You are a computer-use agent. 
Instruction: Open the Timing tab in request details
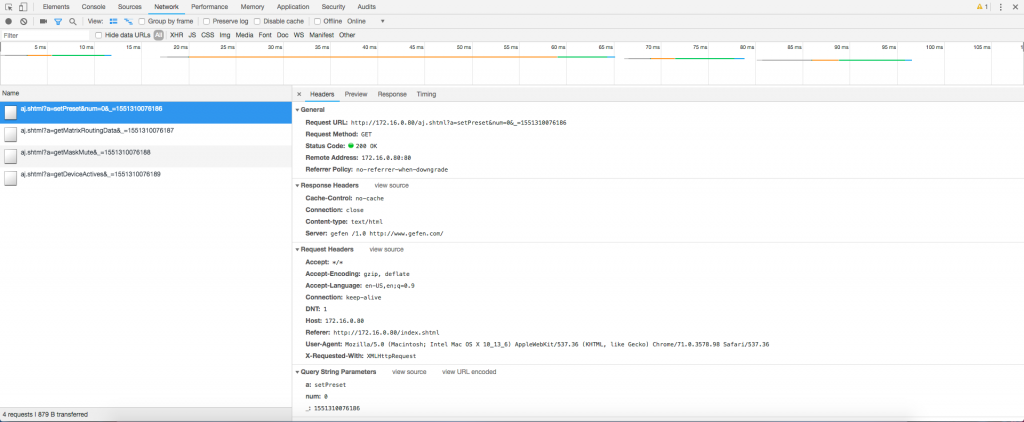[x=426, y=94]
